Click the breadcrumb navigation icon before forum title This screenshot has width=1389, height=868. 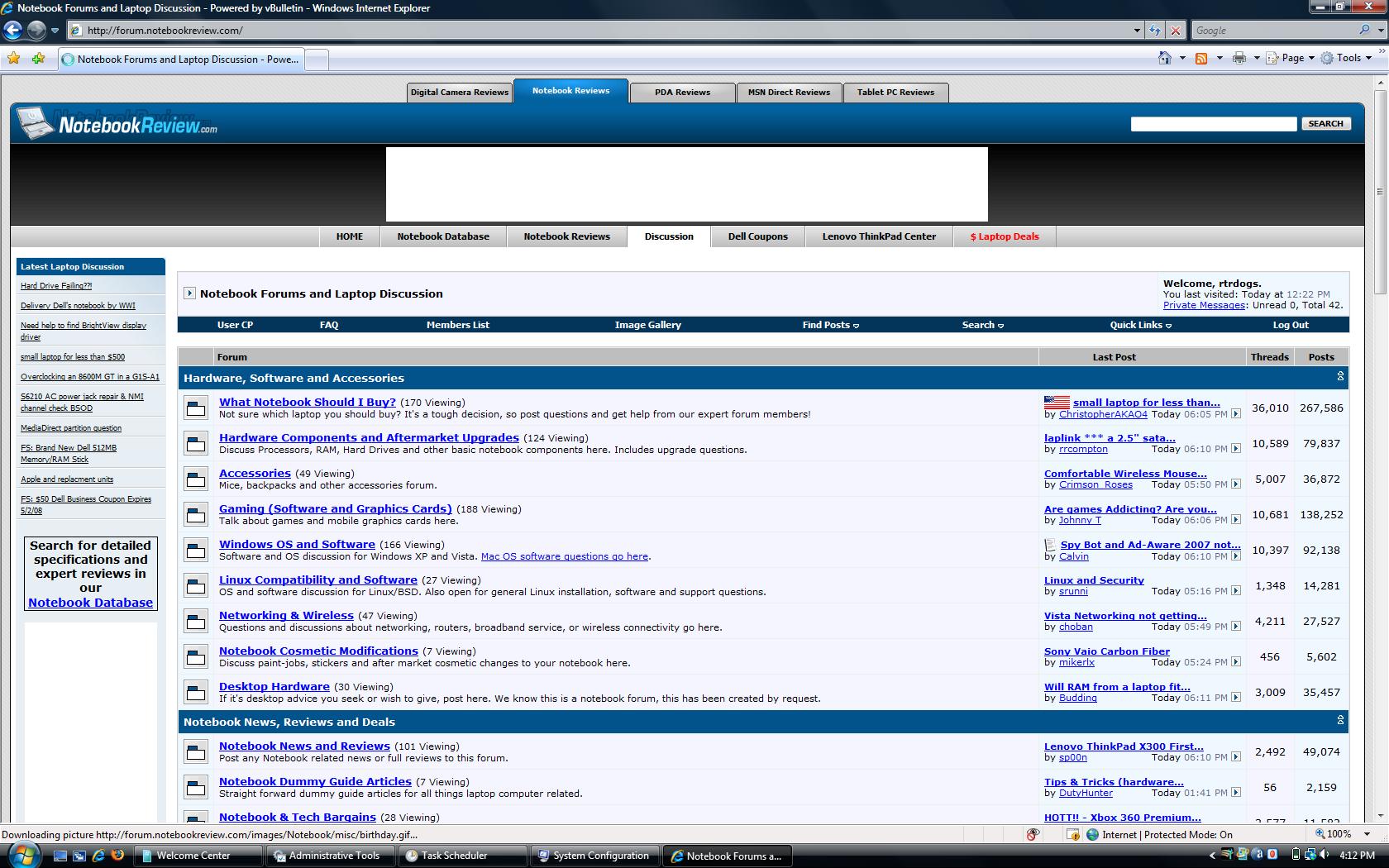(189, 293)
